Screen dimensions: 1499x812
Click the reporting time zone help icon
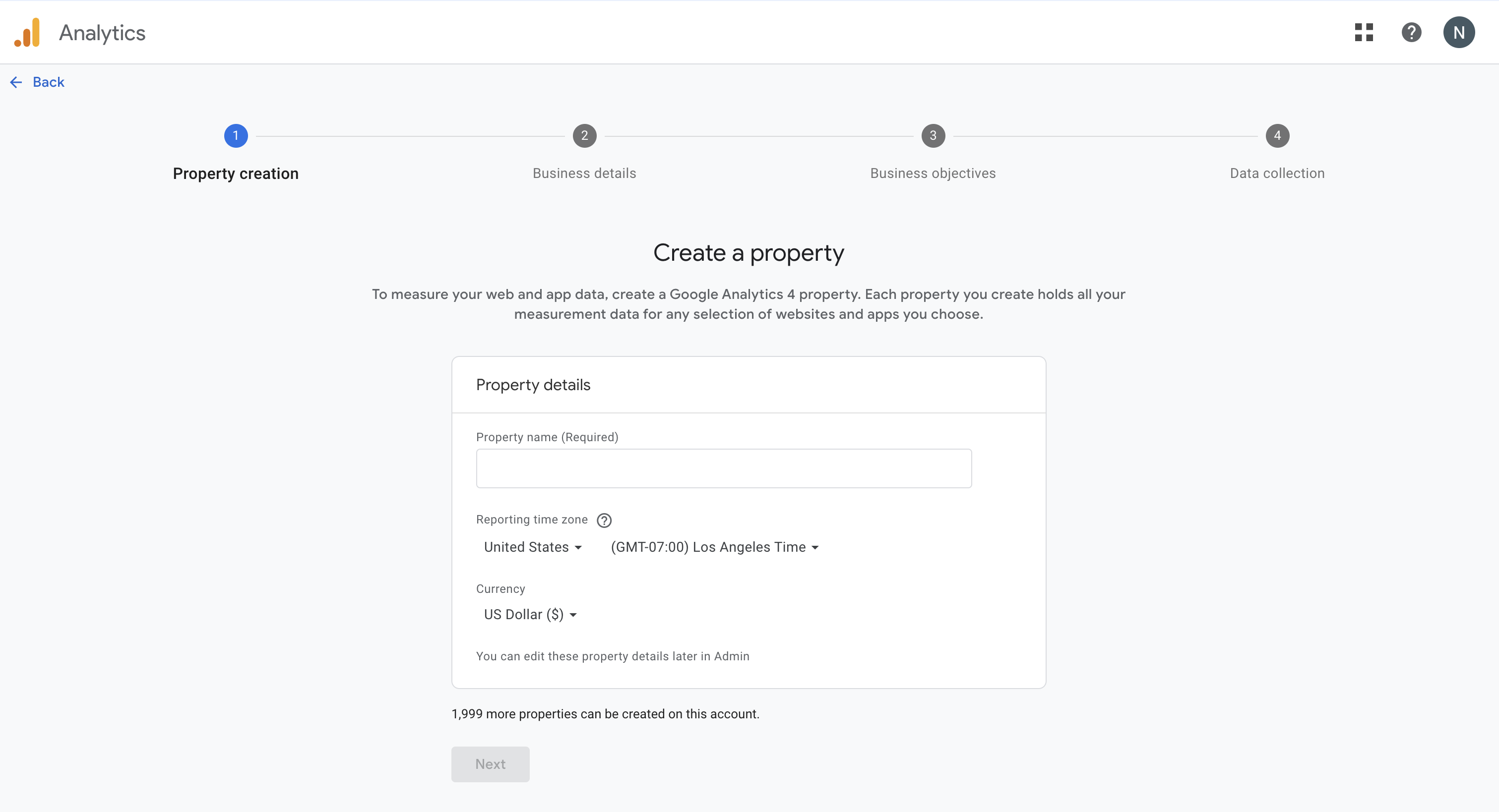coord(604,521)
